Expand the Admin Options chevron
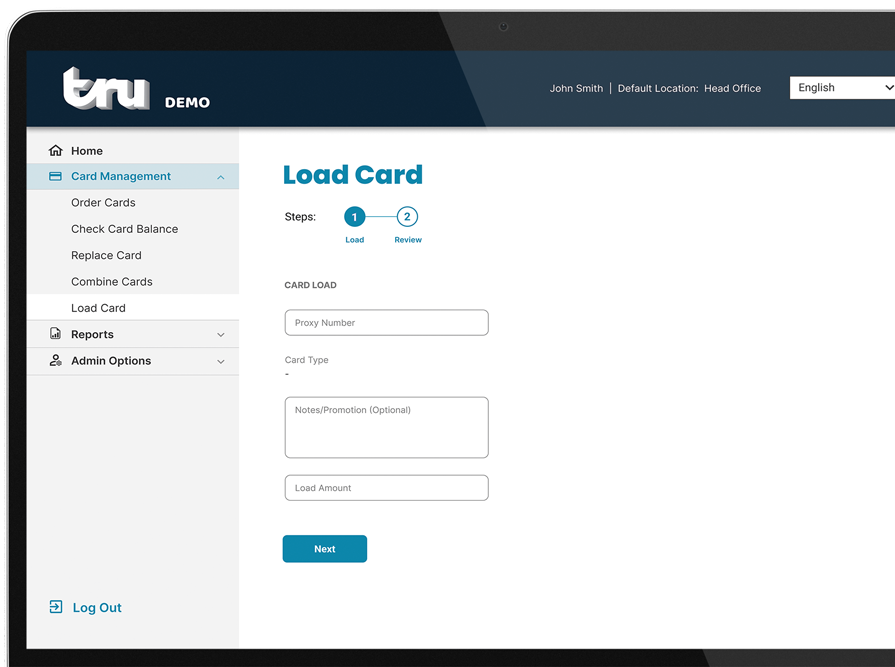The height and width of the screenshot is (667, 895). 221,362
